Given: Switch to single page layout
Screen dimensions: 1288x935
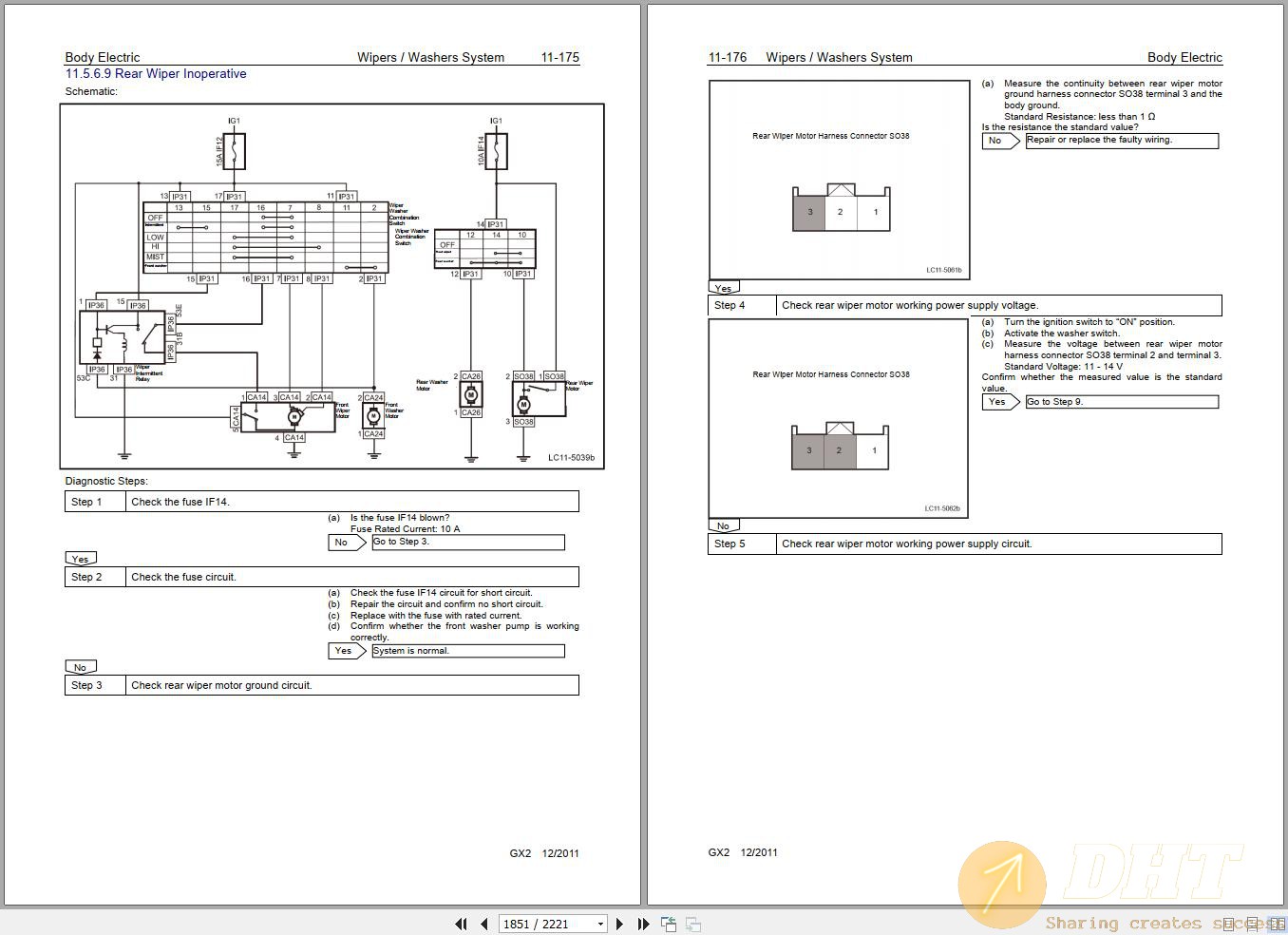Looking at the screenshot, I should point(1229,924).
